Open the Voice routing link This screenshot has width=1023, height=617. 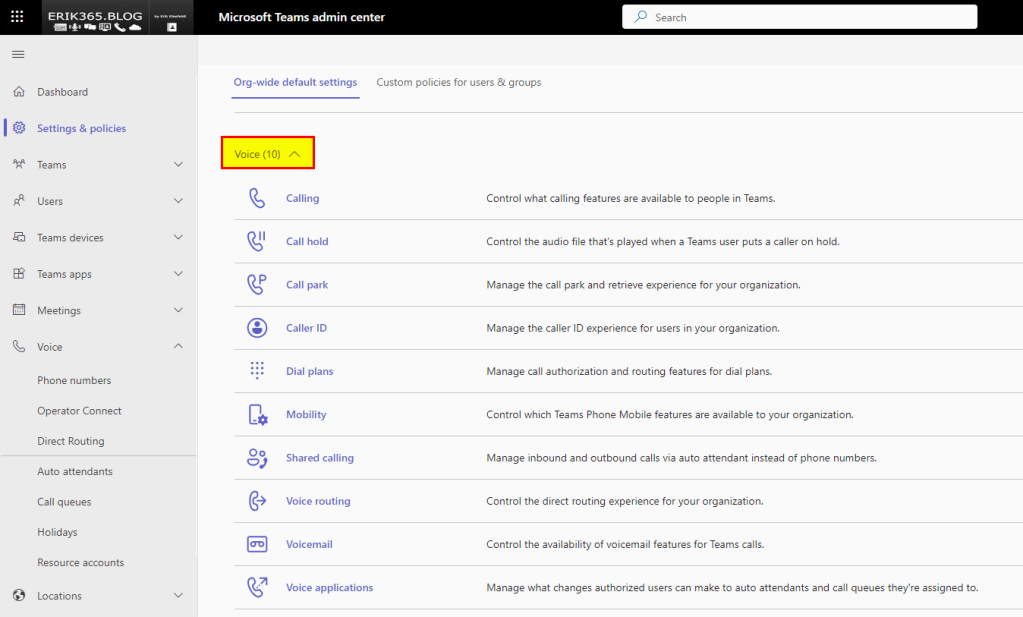(x=318, y=501)
